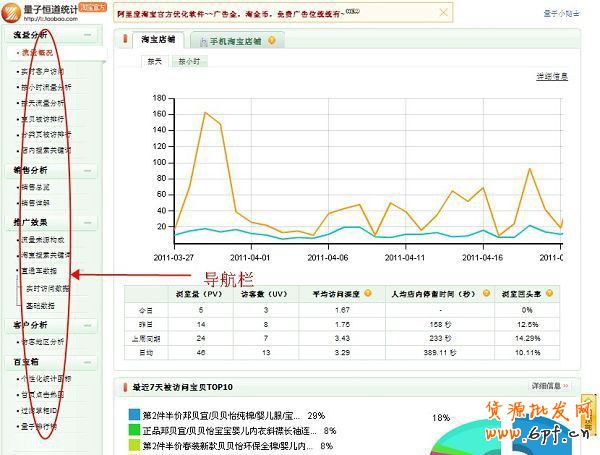Click icon left of 最近7天被访问宝贝TOP10 title
This screenshot has height=455, width=600.
(125, 386)
